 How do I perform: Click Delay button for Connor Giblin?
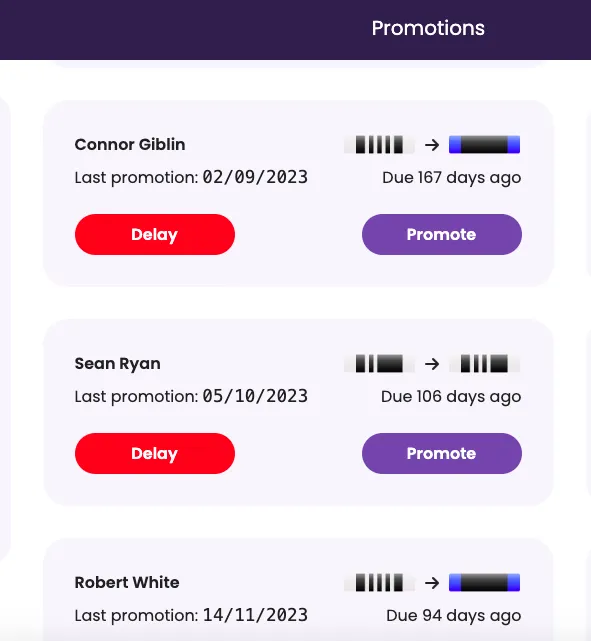coord(154,234)
